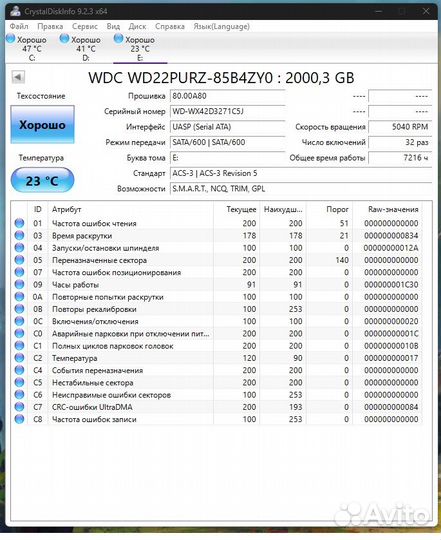This screenshot has height=540, width=441.
Task: Click the status icon for attribute C6
Action: tap(19, 395)
